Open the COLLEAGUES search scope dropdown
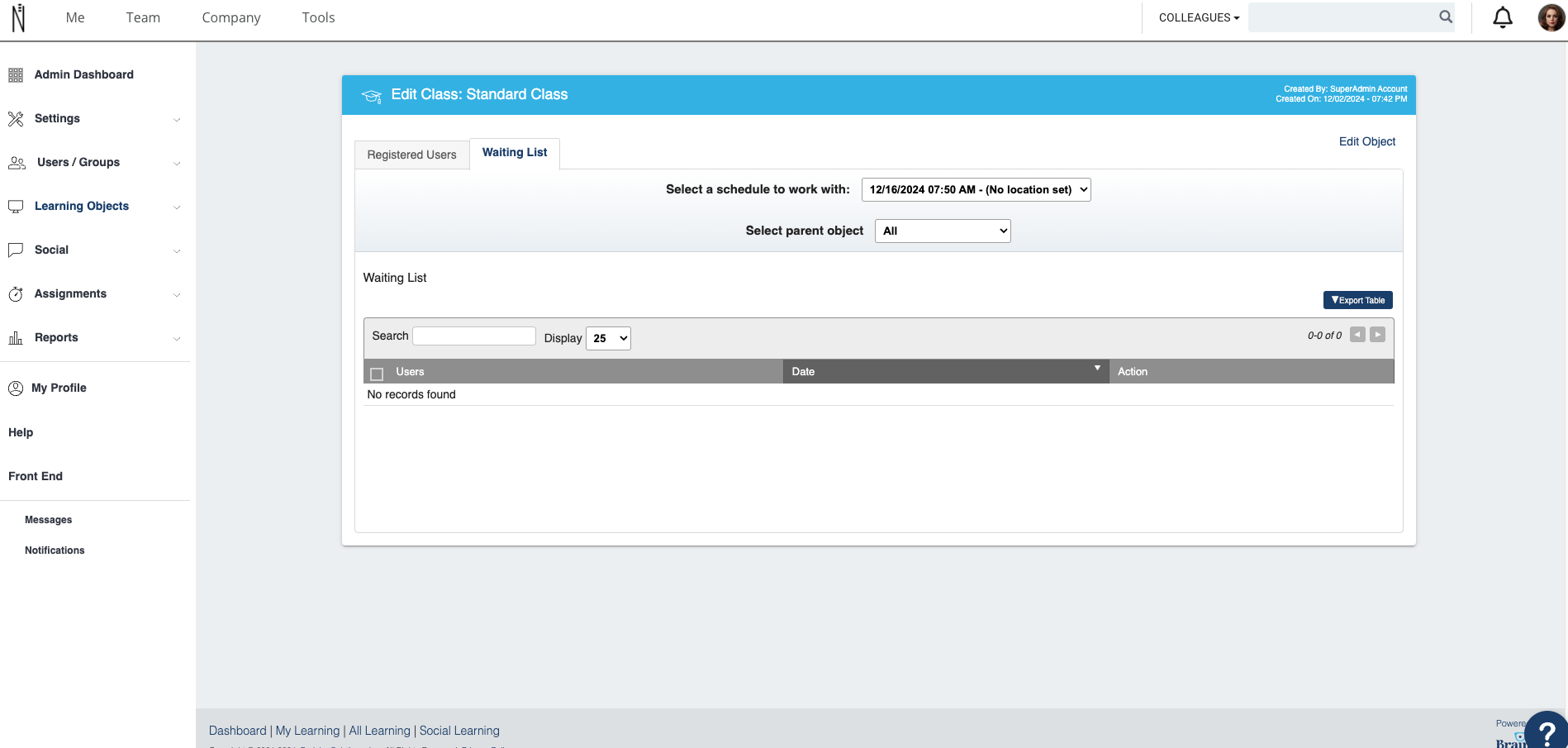The height and width of the screenshot is (748, 1568). click(x=1199, y=17)
